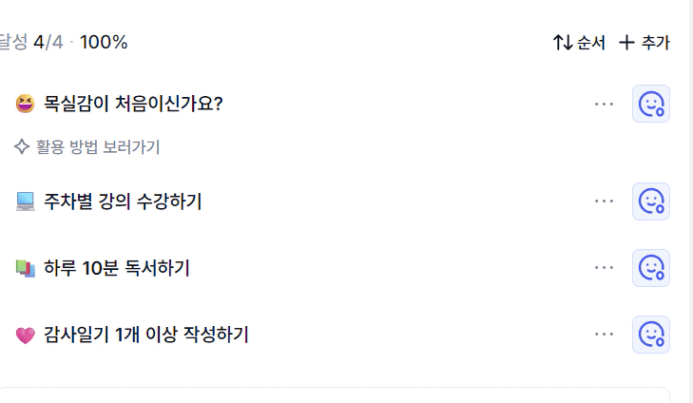This screenshot has width=693, height=403.
Task: Click the laughing face emoji icon
Action: point(25,103)
